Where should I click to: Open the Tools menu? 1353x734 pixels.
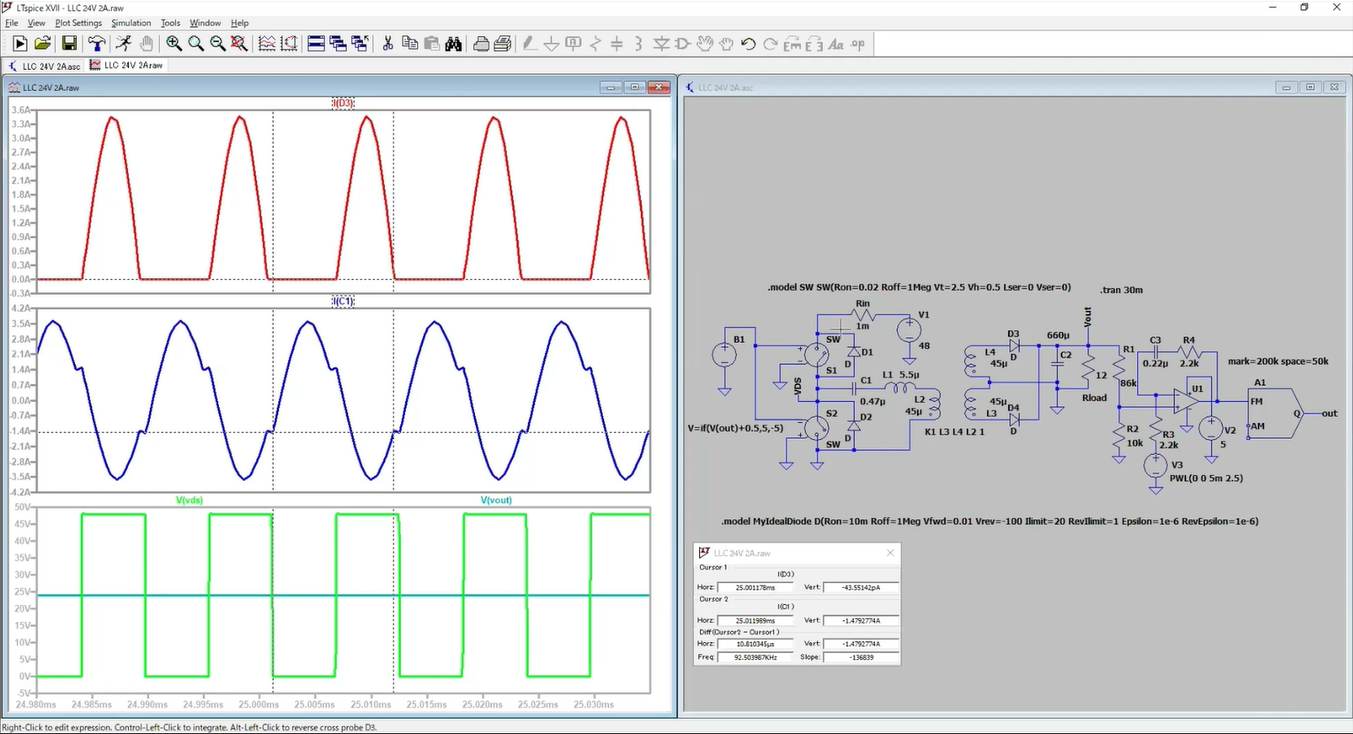[x=171, y=23]
